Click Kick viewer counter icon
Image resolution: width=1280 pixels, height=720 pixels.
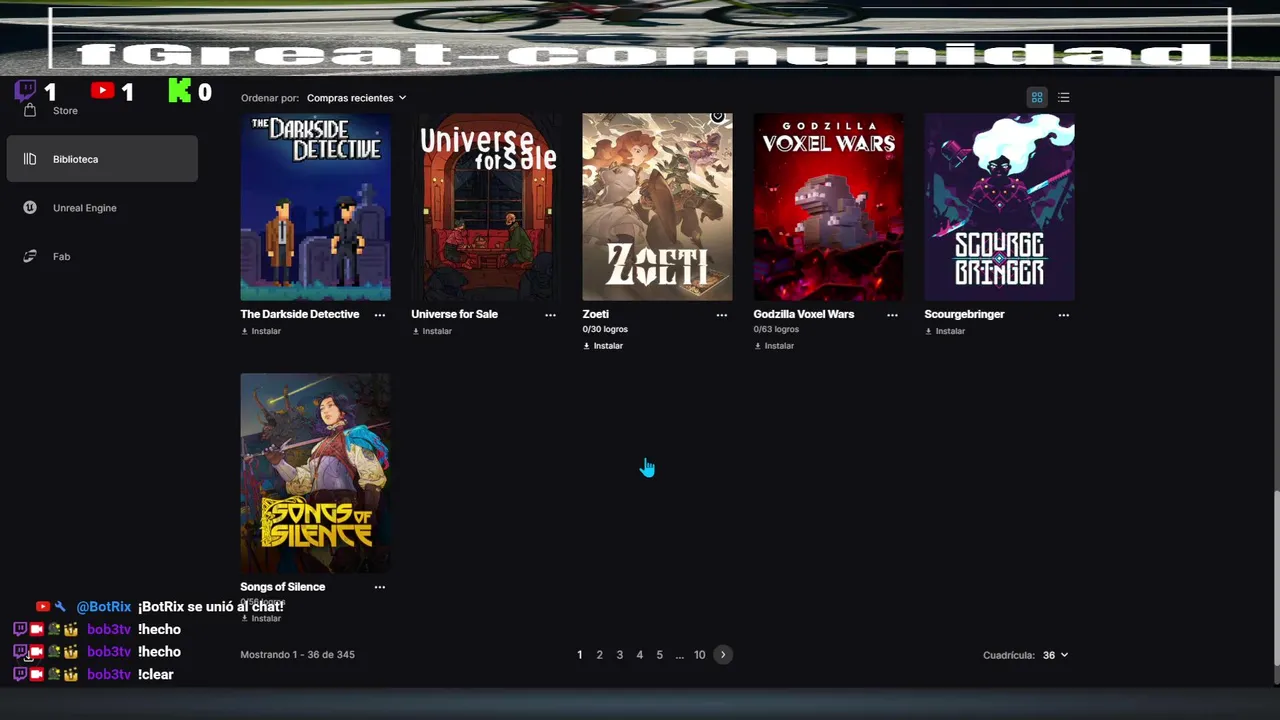(179, 91)
